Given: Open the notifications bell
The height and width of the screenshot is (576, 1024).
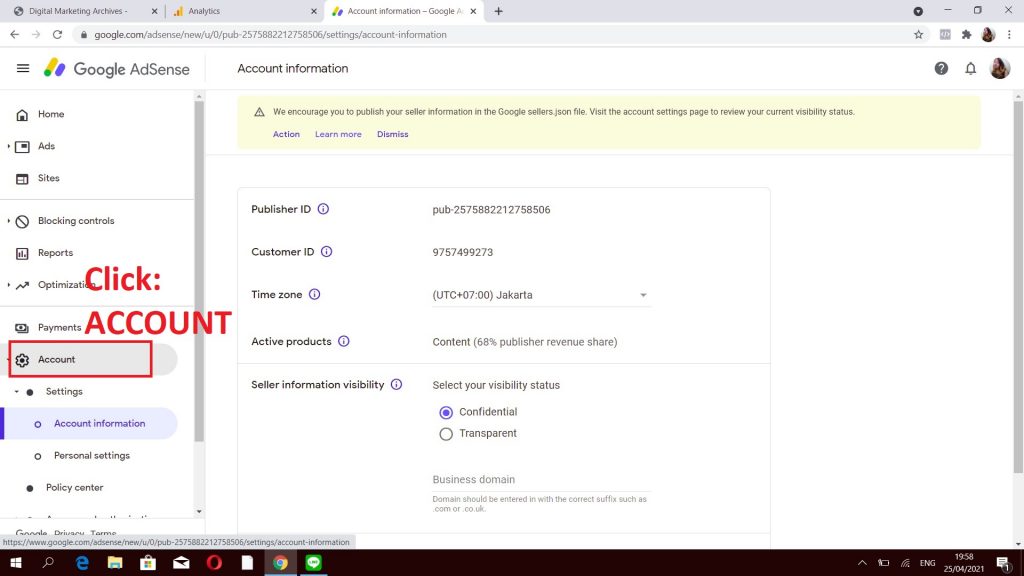Looking at the screenshot, I should 970,69.
